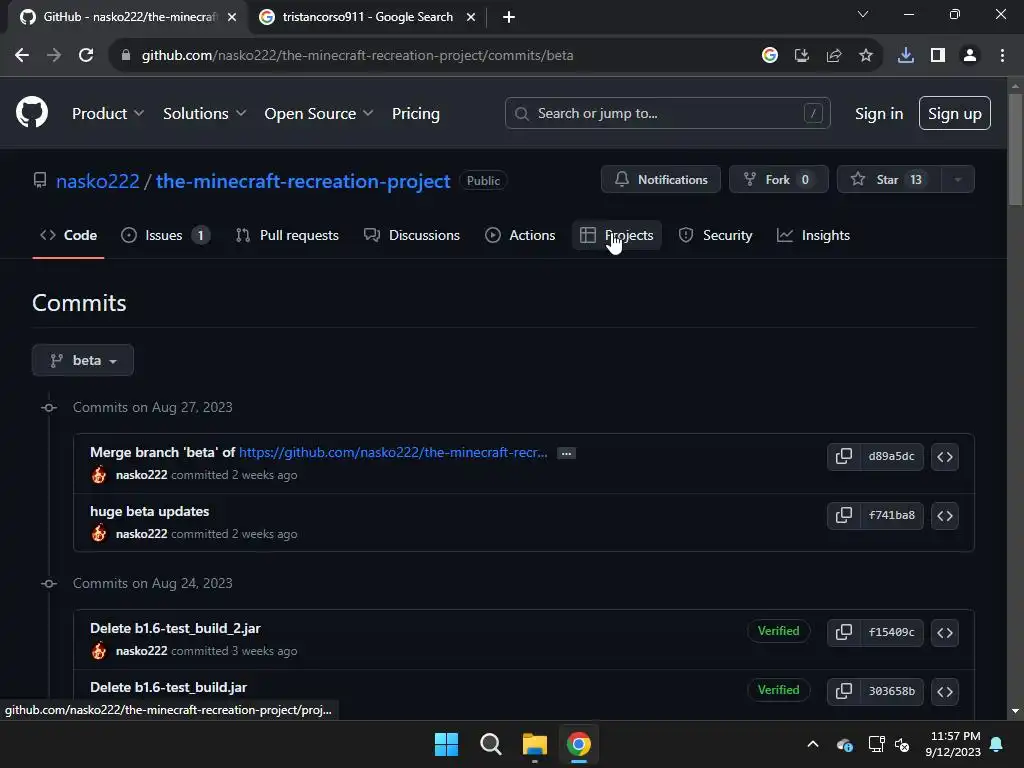Screen dimensions: 1024x768
Task: Click the install app icon in address bar
Action: click(801, 56)
